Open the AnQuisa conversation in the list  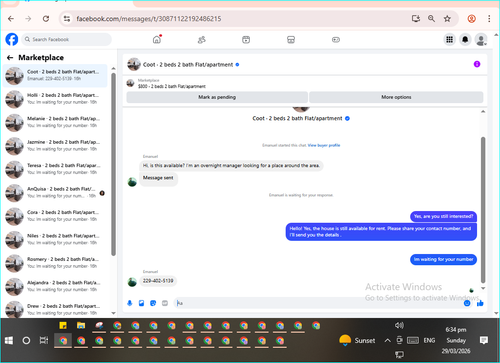55,193
